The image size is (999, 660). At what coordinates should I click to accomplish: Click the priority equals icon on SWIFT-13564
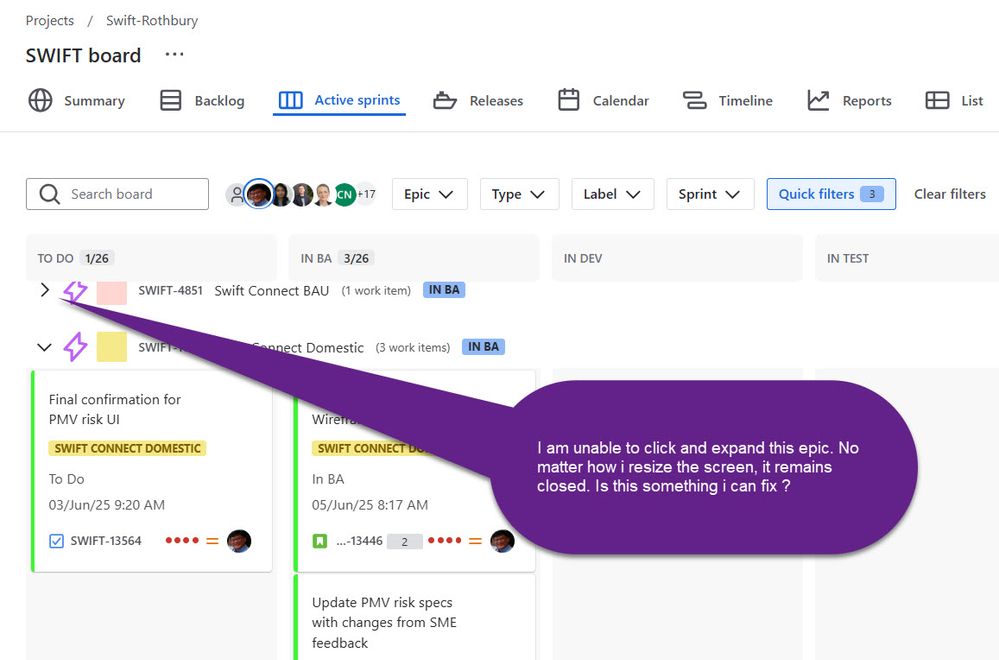click(x=212, y=541)
